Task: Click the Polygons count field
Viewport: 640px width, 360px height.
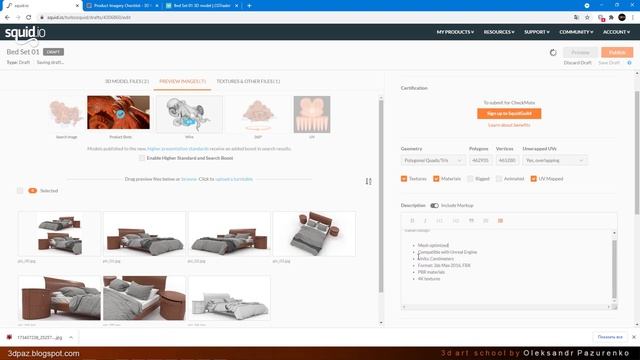Action: tap(480, 160)
